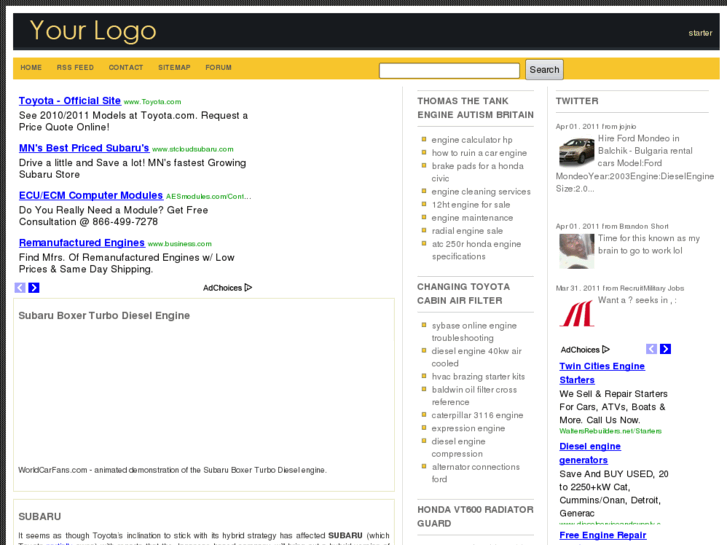The width and height of the screenshot is (727, 545).
Task: Open Diesel engine generators ad link
Action: click(x=590, y=453)
